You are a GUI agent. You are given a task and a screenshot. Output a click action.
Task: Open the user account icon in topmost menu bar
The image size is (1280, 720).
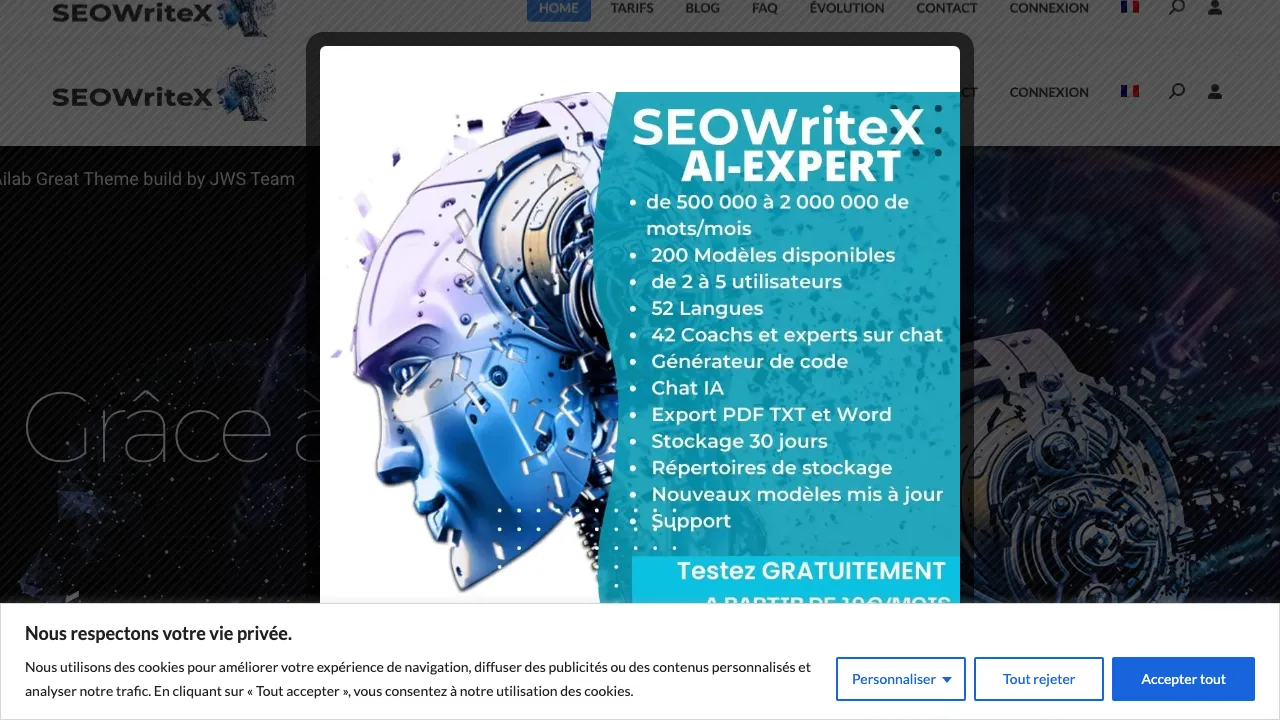pos(1215,8)
